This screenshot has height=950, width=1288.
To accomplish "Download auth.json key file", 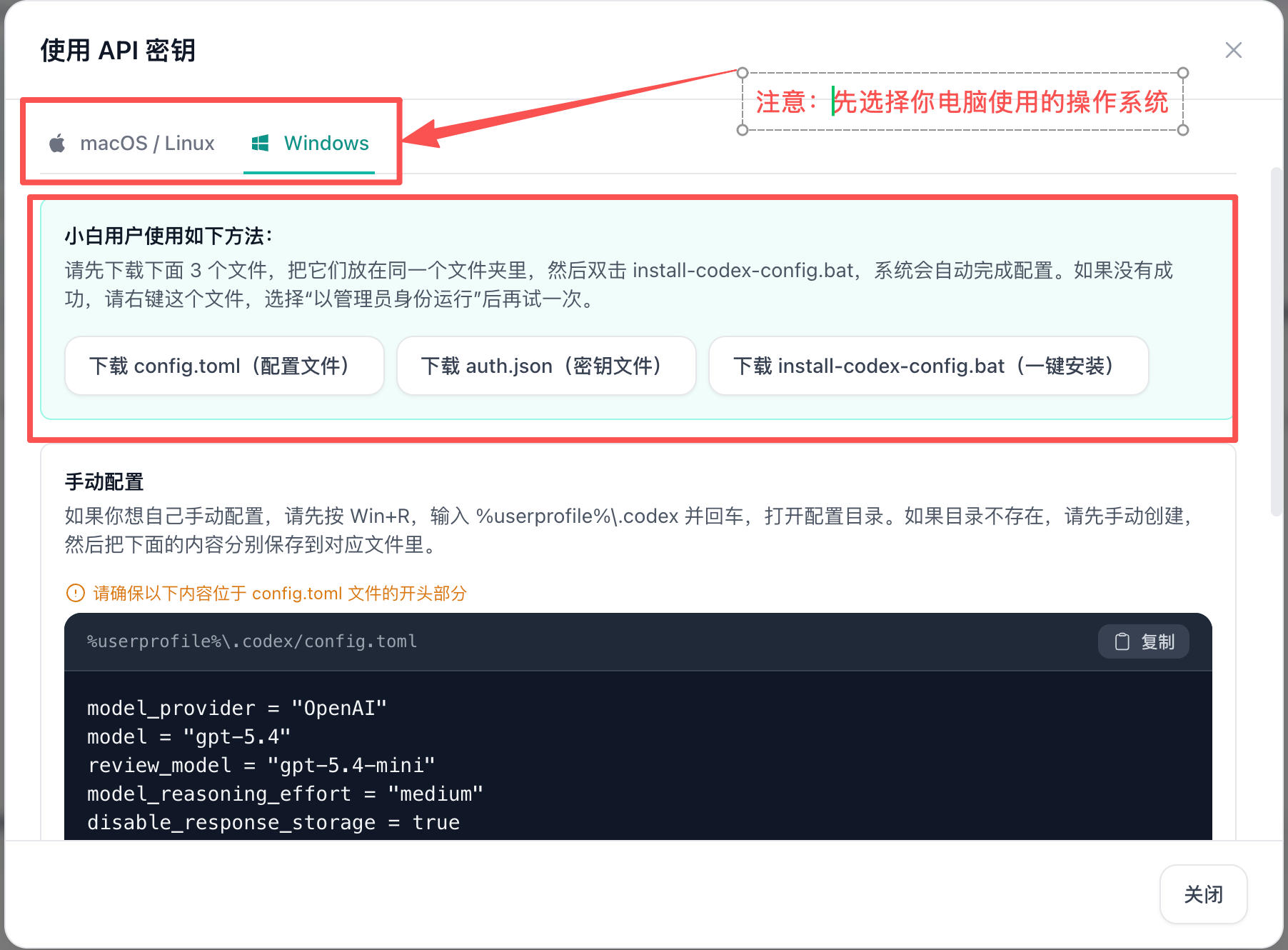I will click(546, 366).
